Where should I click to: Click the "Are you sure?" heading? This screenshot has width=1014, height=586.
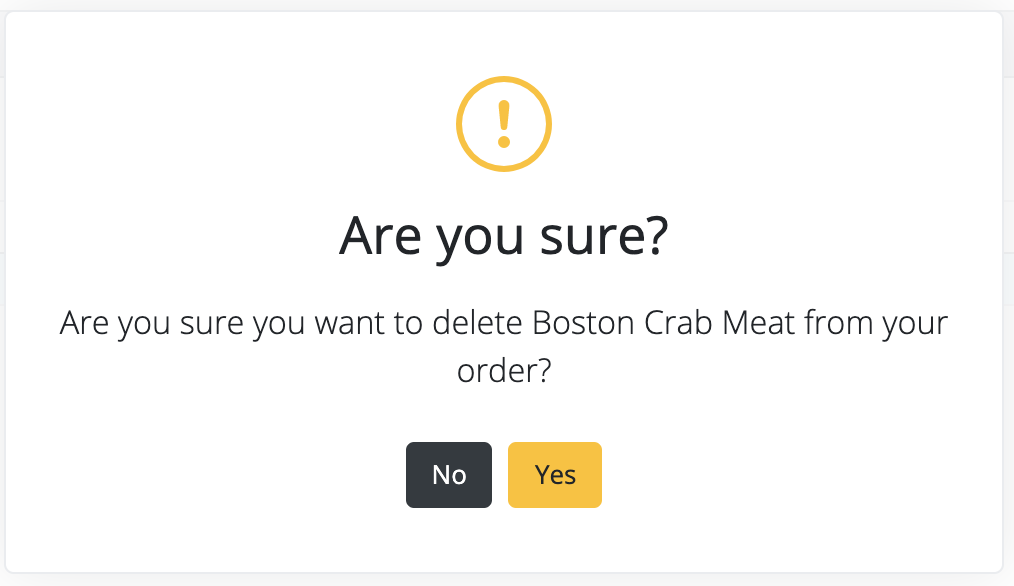(x=504, y=236)
